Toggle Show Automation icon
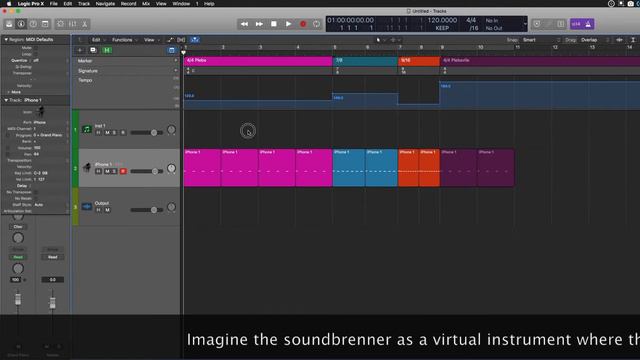This screenshot has height=360, width=640. click(x=170, y=40)
